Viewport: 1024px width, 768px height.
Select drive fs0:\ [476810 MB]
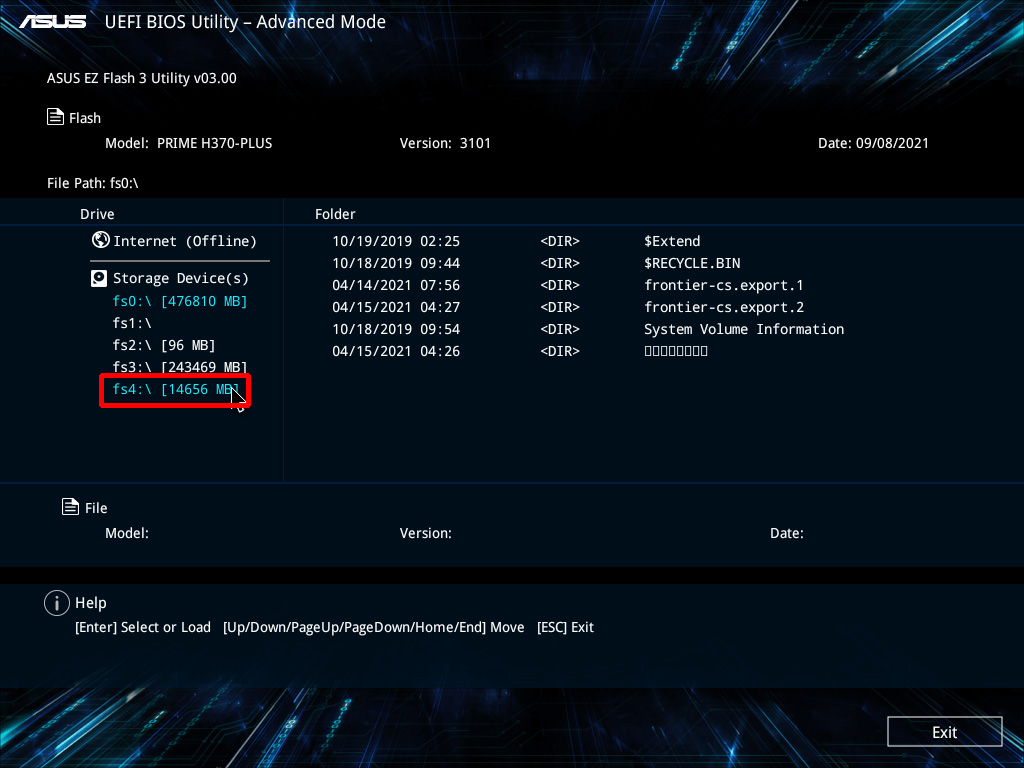point(180,301)
